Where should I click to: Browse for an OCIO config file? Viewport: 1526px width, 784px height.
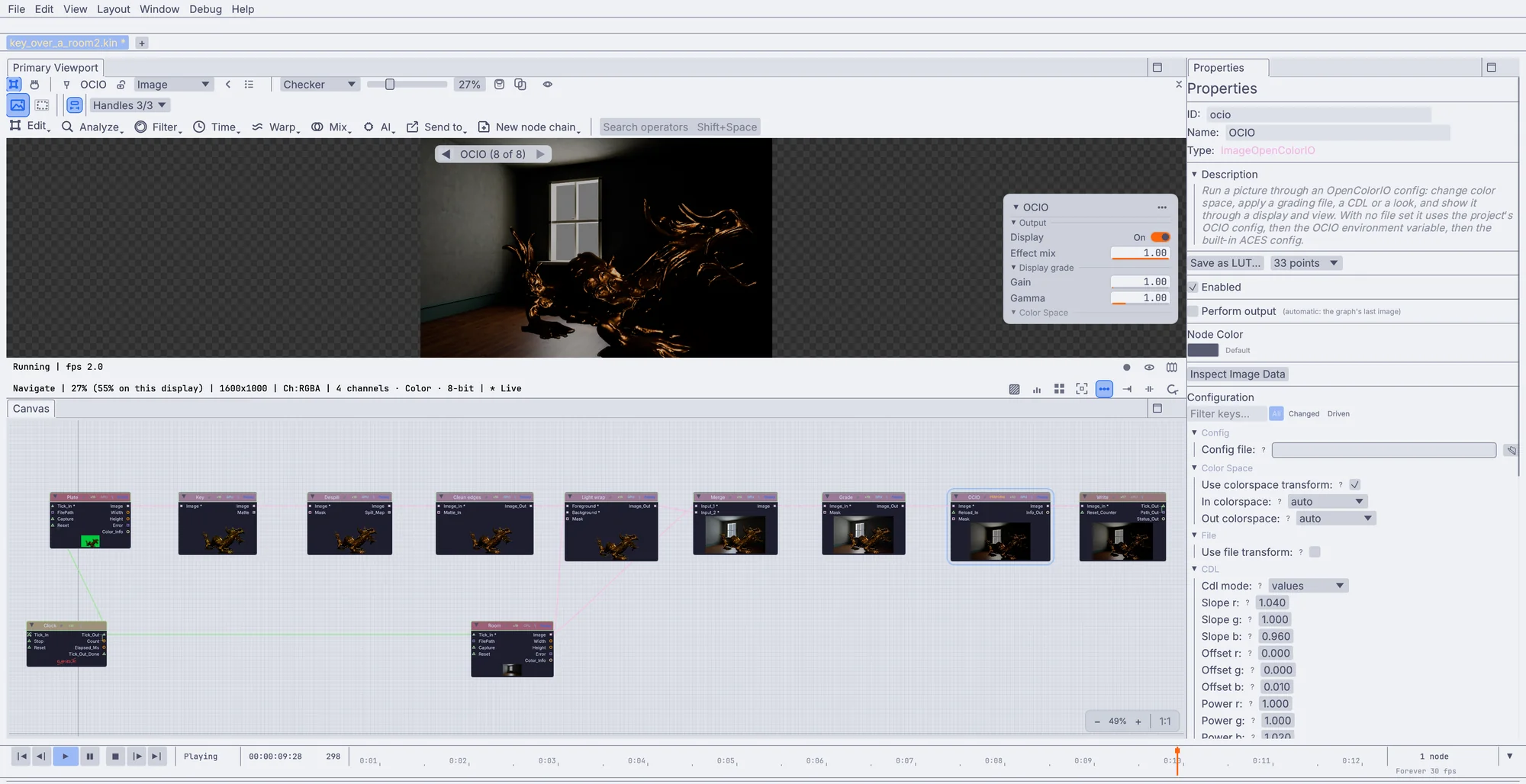coord(1511,450)
